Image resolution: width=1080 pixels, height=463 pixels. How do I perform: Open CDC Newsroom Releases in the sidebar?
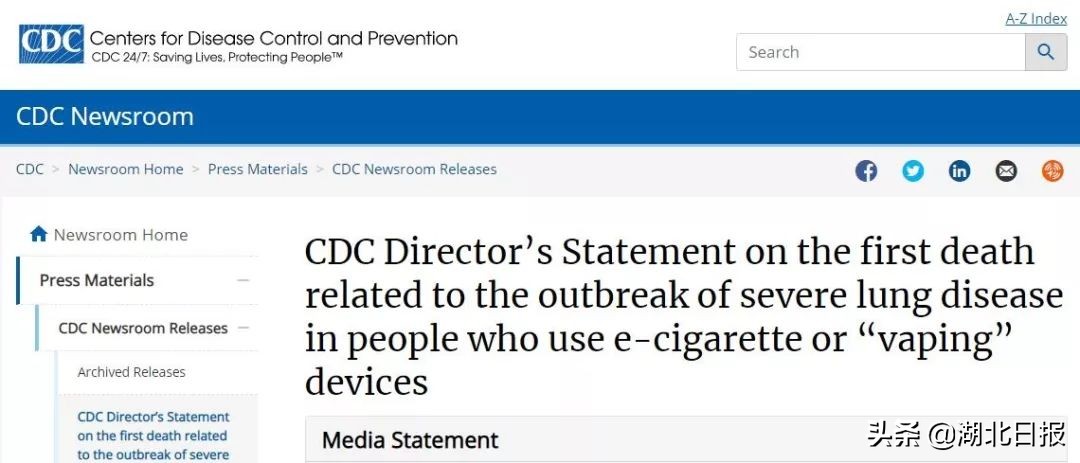pyautogui.click(x=143, y=328)
